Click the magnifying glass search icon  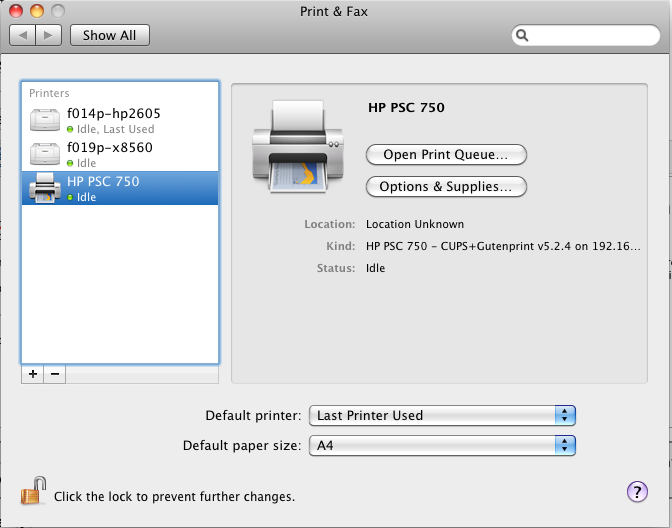pyautogui.click(x=522, y=35)
